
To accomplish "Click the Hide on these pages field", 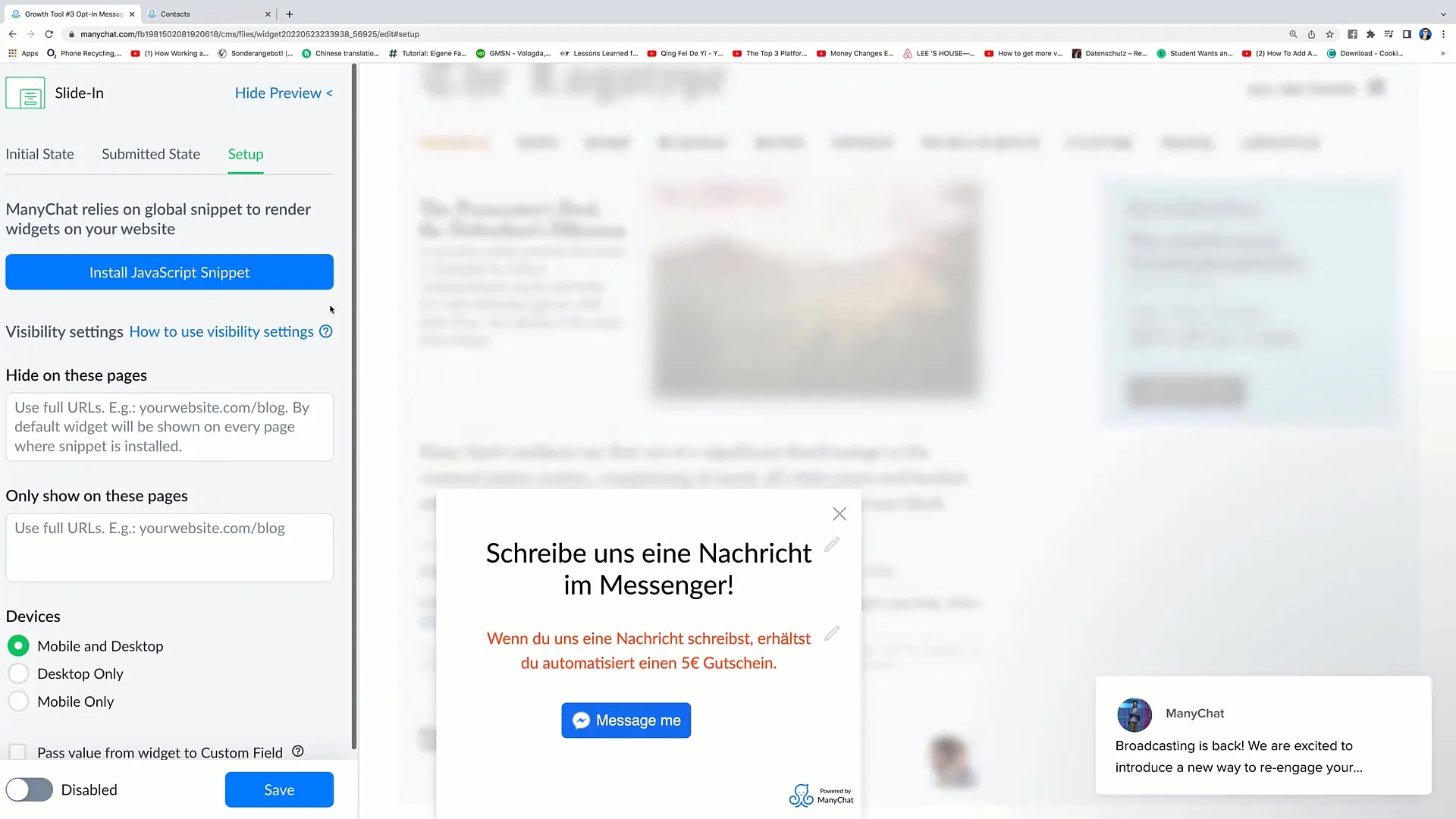I will 169,427.
